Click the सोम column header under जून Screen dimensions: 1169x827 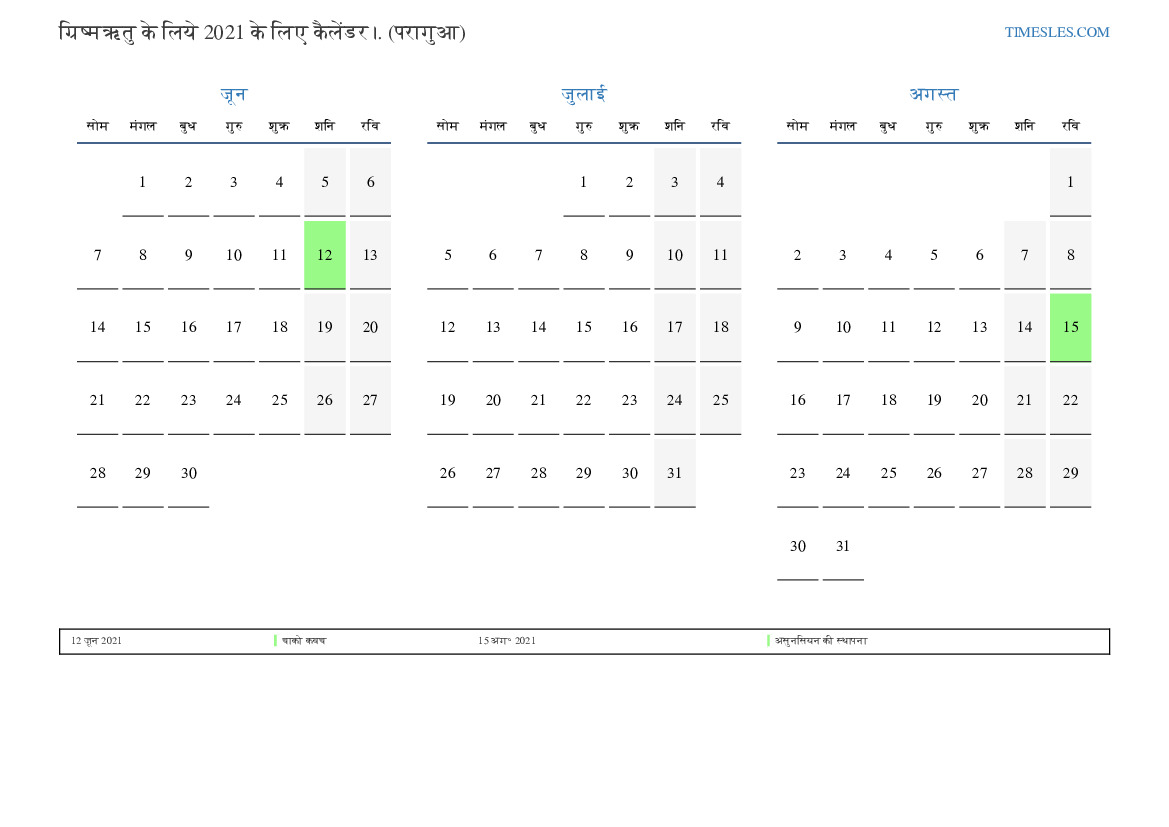(x=97, y=126)
